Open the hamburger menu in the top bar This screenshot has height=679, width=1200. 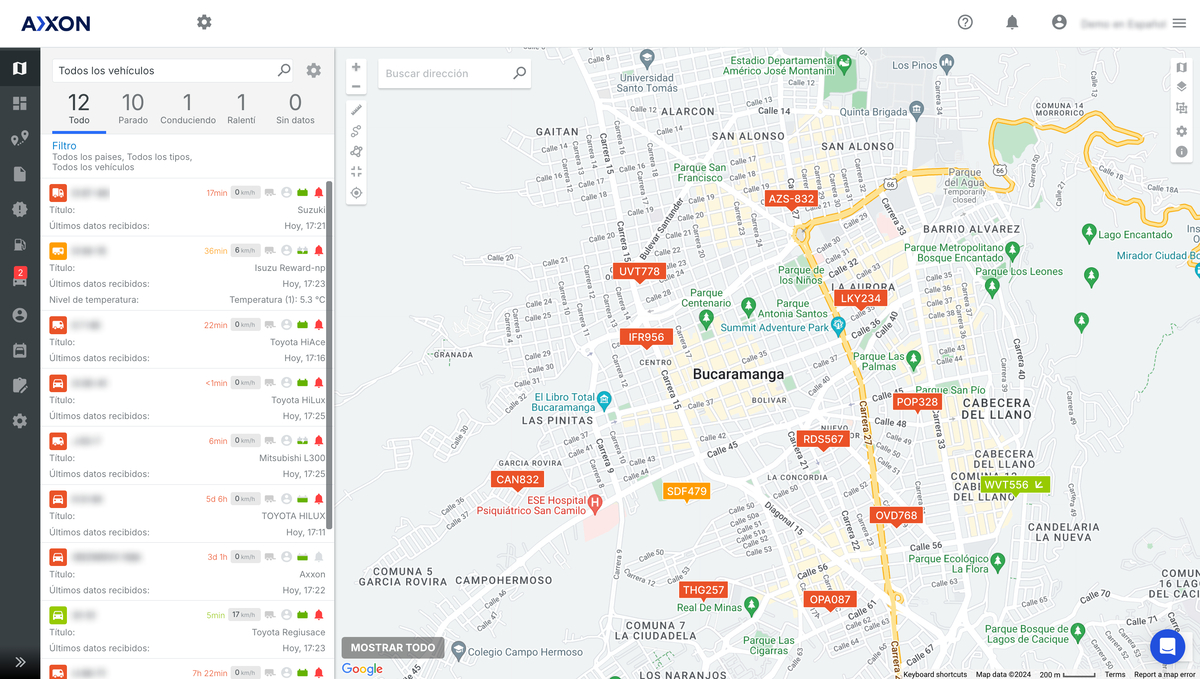click(1179, 23)
